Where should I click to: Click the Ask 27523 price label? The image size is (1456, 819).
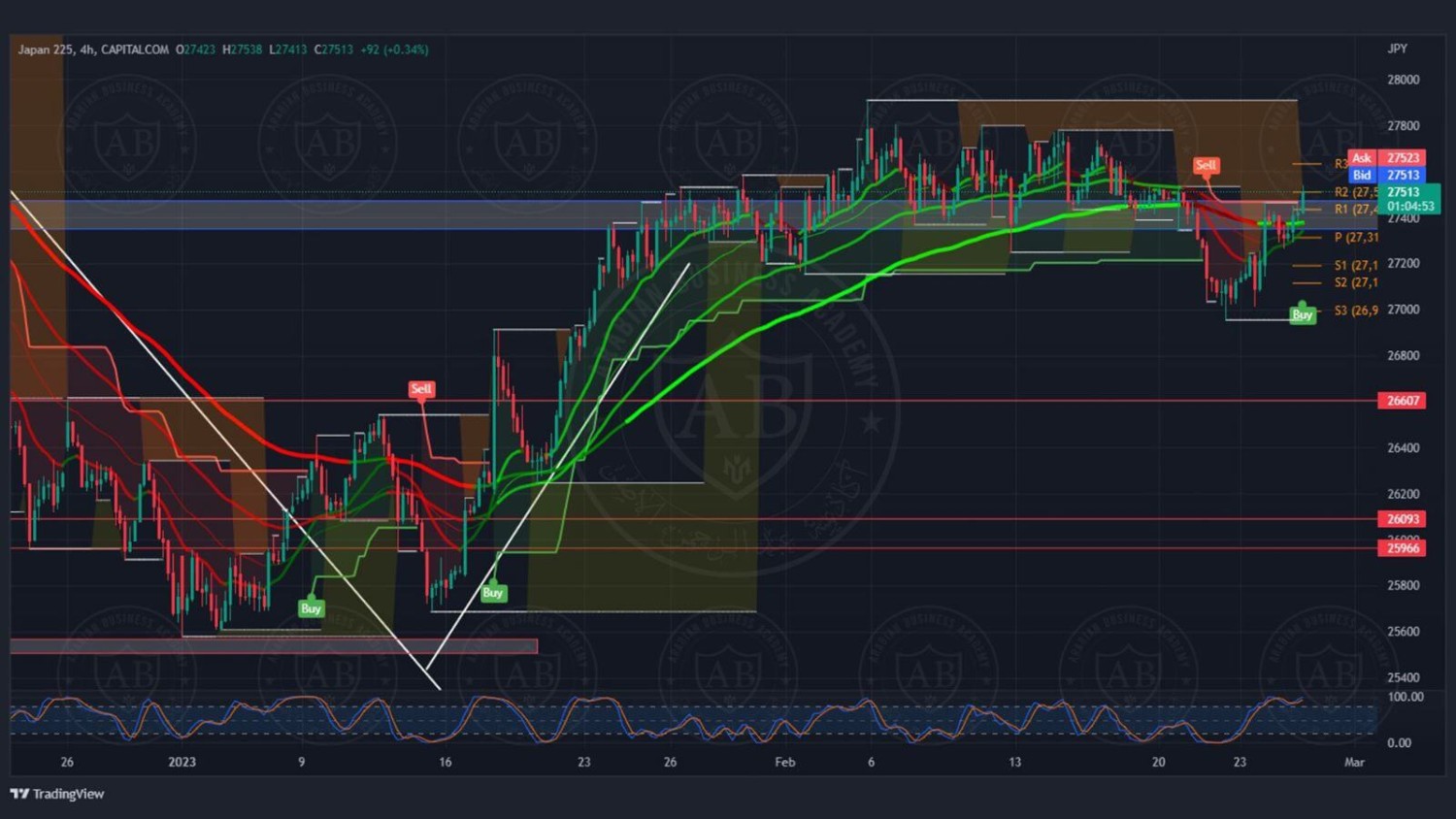tap(1387, 158)
